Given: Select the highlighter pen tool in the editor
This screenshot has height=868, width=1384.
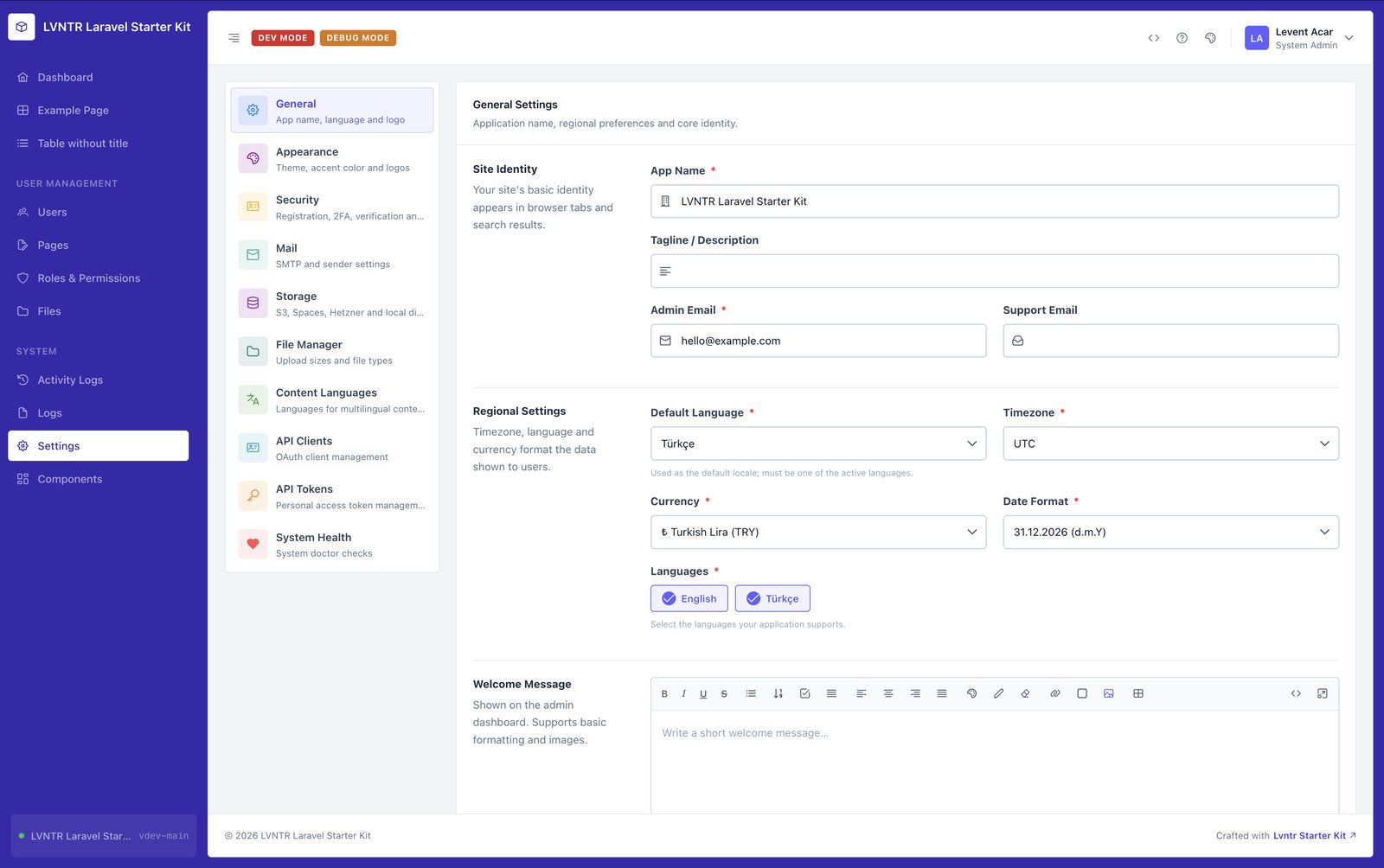Looking at the screenshot, I should (x=998, y=693).
